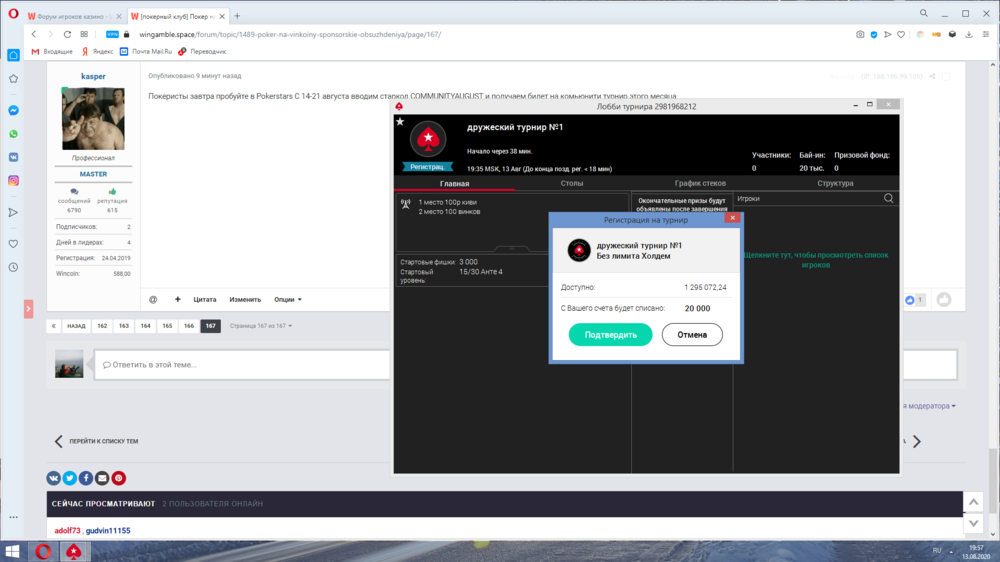Open the Опции dropdown under the post
1000x562 pixels.
pos(287,299)
